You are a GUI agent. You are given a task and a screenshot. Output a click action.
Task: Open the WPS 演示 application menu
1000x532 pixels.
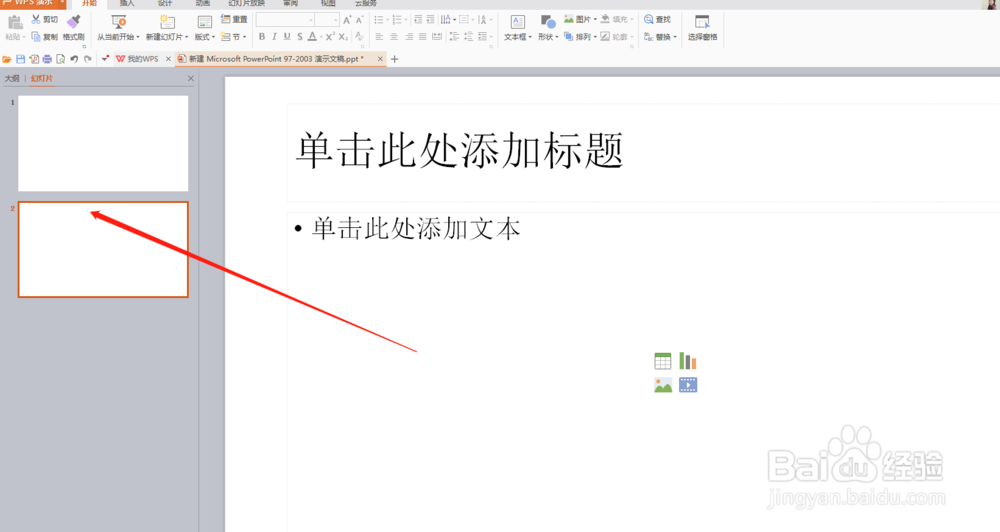pyautogui.click(x=33, y=3)
